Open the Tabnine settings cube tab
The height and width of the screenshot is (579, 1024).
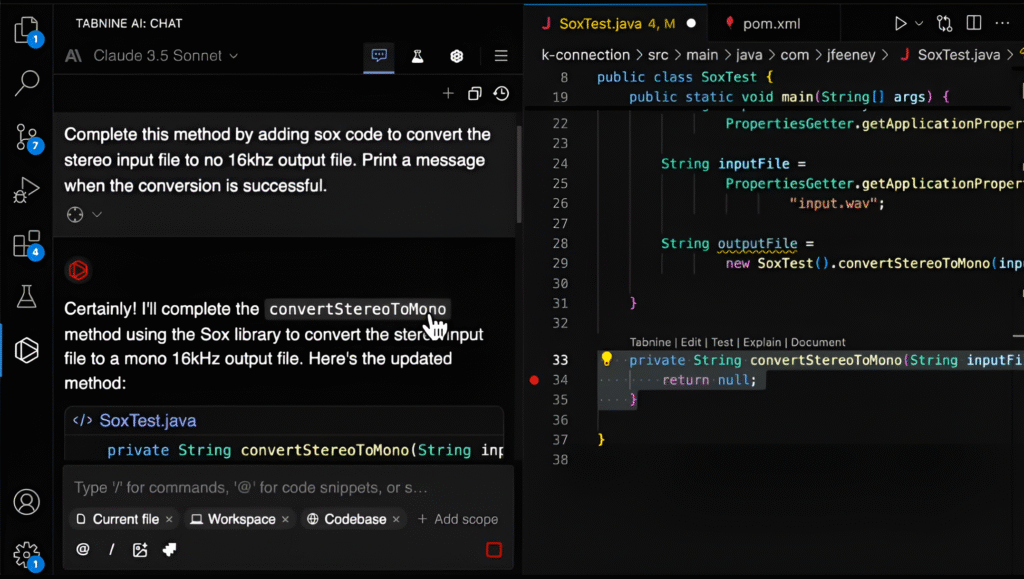(x=456, y=56)
